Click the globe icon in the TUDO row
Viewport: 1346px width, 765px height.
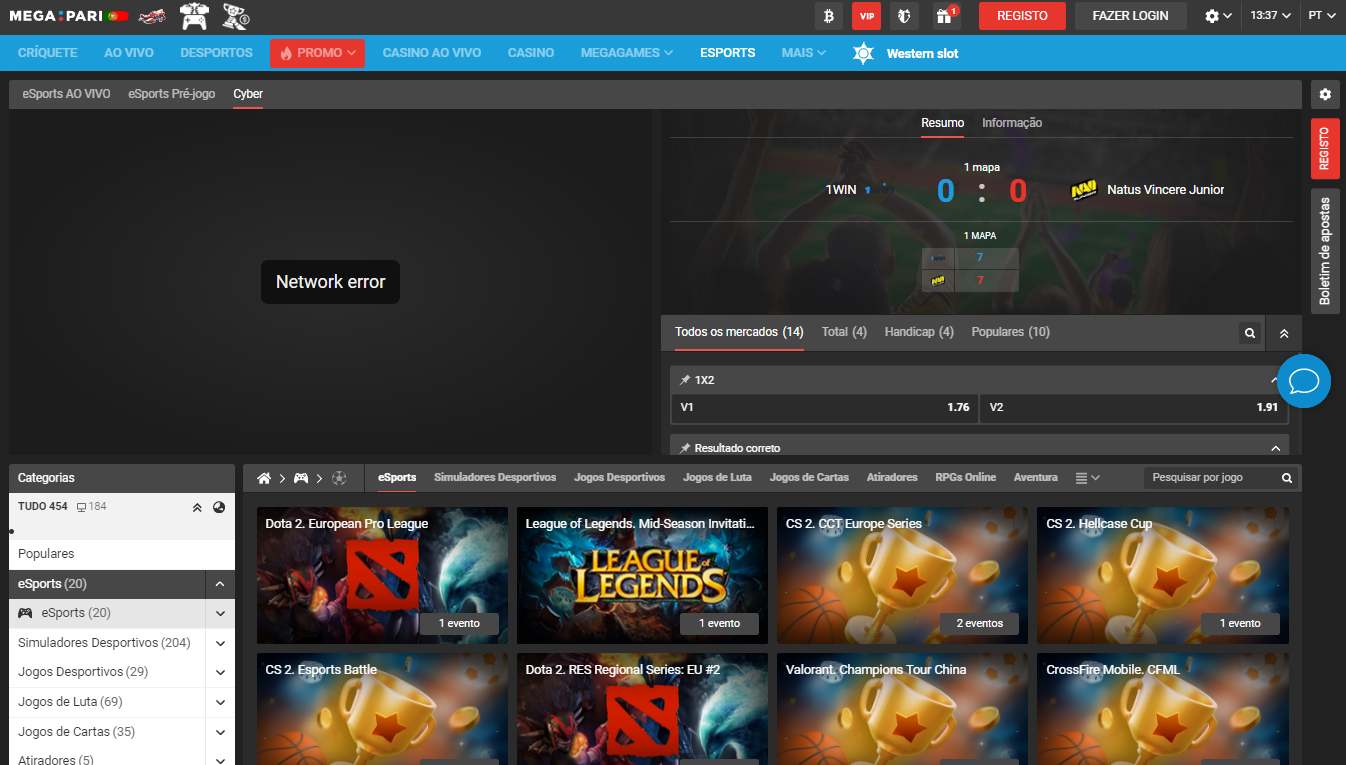pyautogui.click(x=219, y=507)
